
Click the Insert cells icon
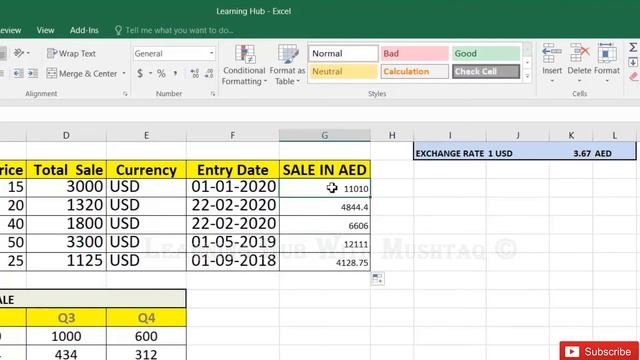click(x=552, y=53)
